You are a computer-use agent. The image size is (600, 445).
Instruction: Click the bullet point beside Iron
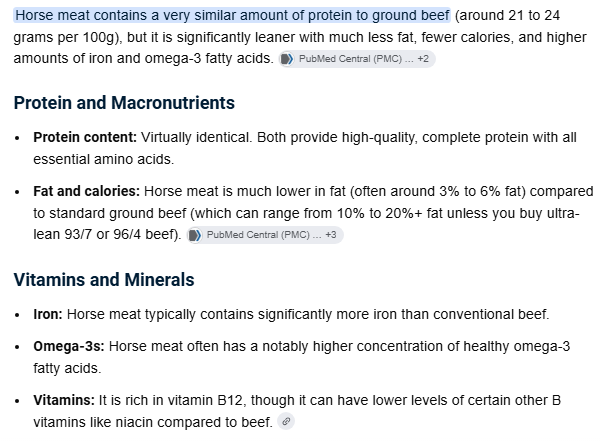[17, 315]
